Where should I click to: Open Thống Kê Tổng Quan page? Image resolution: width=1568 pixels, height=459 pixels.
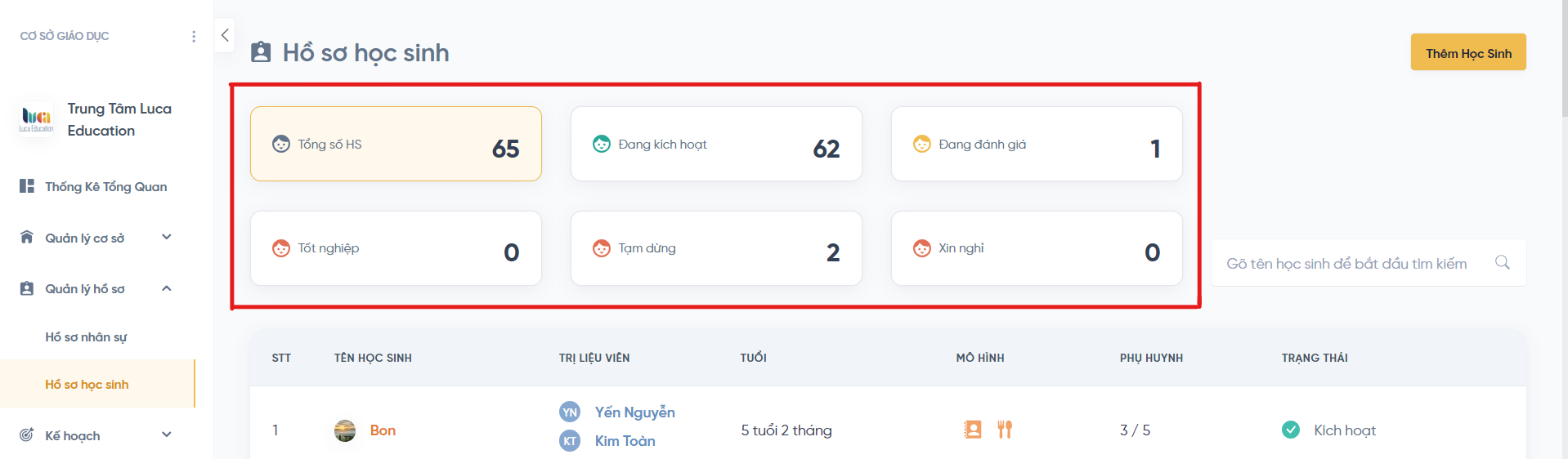(x=105, y=187)
